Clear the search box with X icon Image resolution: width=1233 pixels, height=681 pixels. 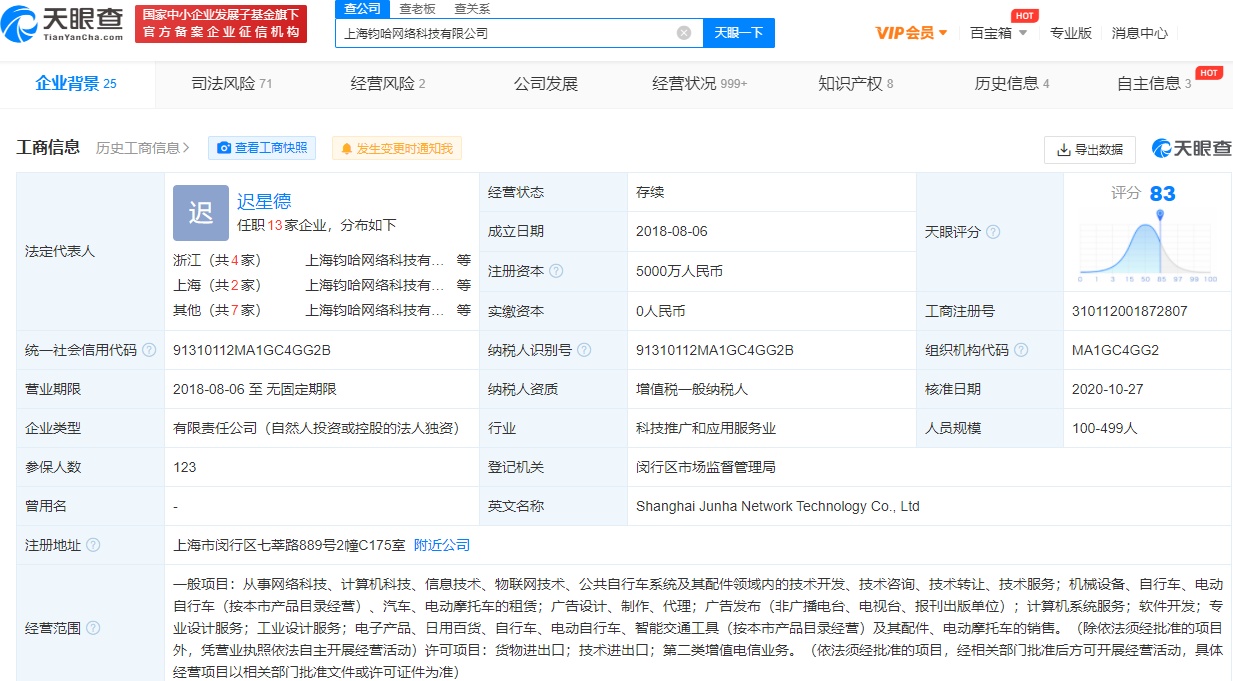684,33
